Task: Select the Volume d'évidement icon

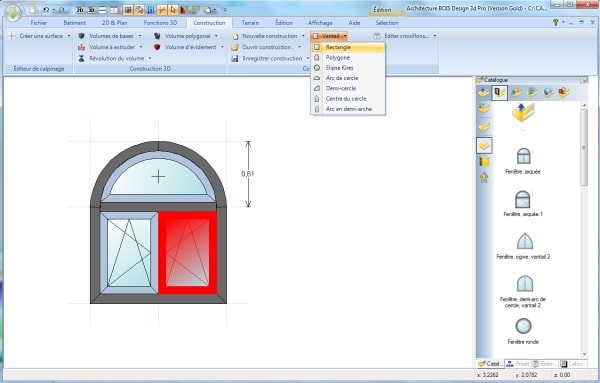Action: point(157,47)
